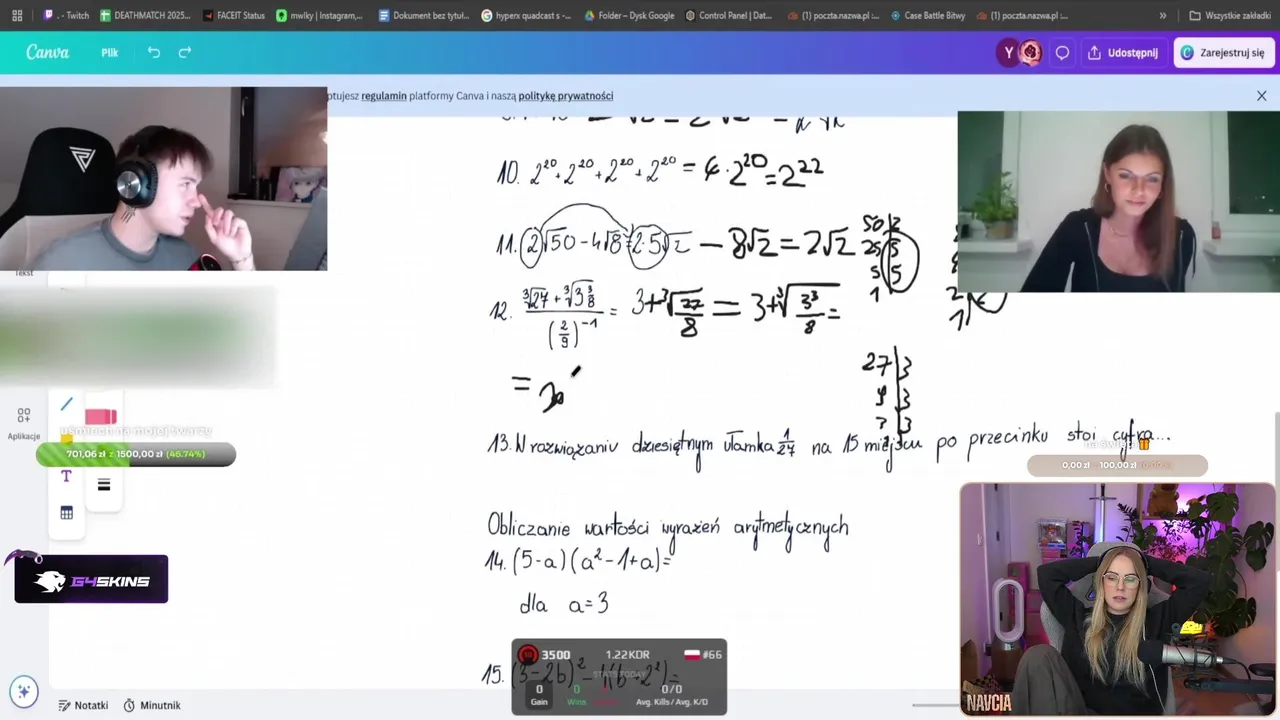The height and width of the screenshot is (720, 1280).
Task: Undo the last action
Action: tap(153, 52)
